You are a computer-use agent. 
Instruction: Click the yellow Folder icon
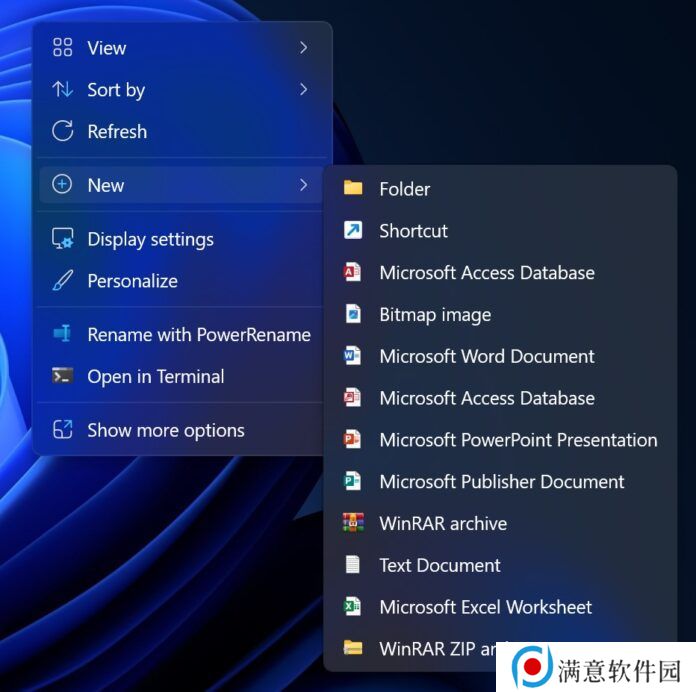[x=353, y=188]
